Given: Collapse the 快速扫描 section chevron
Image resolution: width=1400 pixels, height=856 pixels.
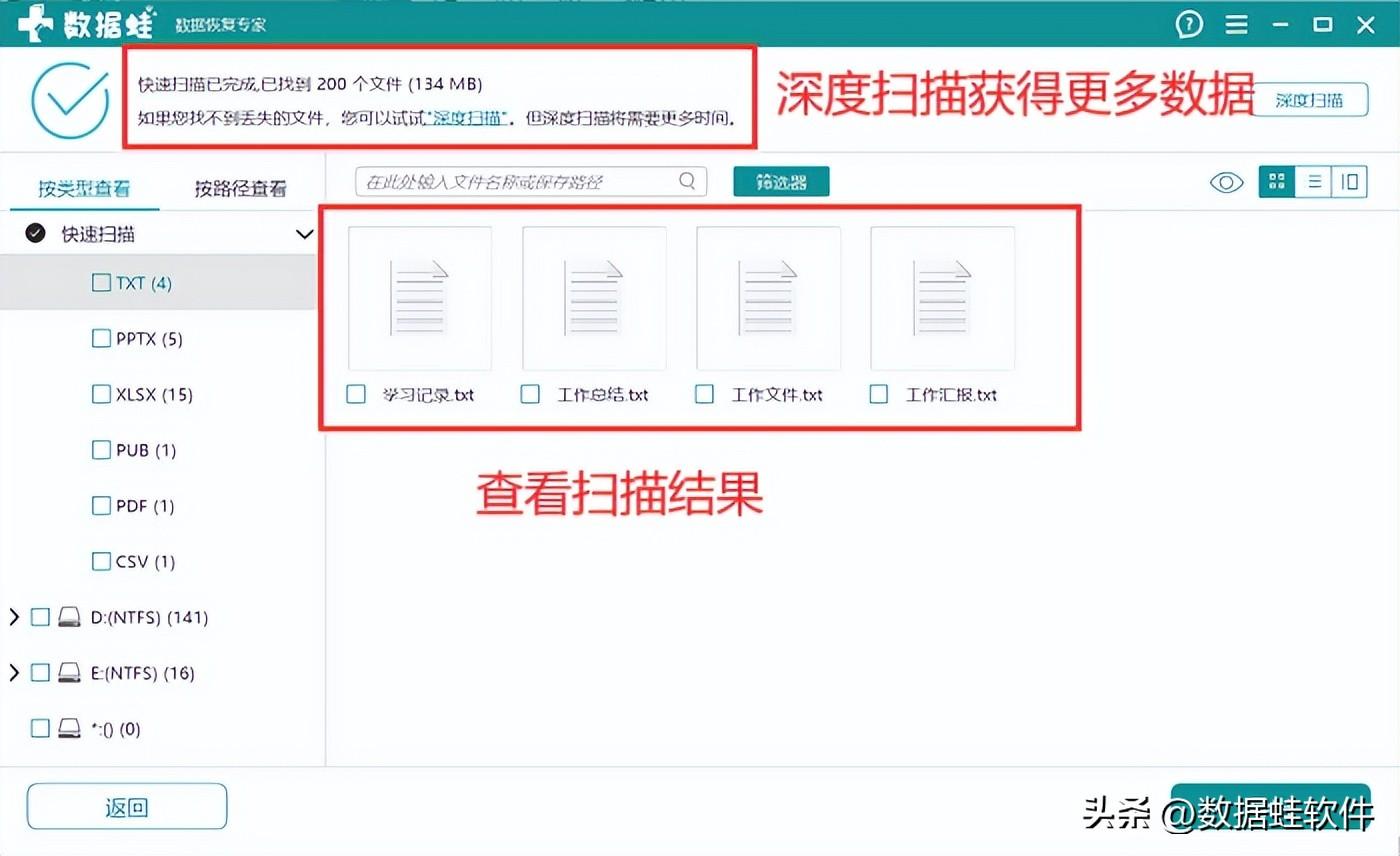Looking at the screenshot, I should click(305, 234).
